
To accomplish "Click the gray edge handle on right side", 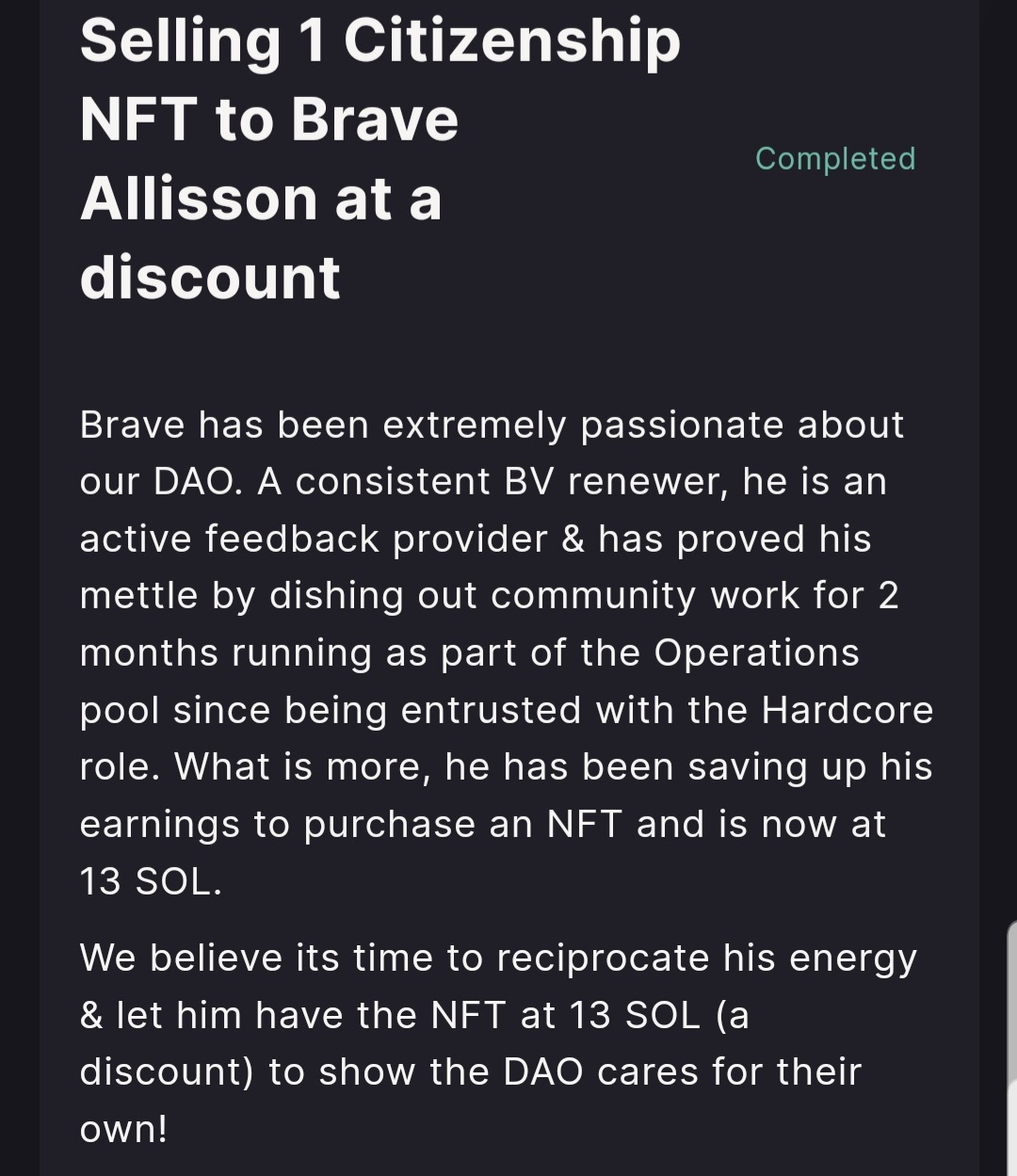I will (1011, 998).
